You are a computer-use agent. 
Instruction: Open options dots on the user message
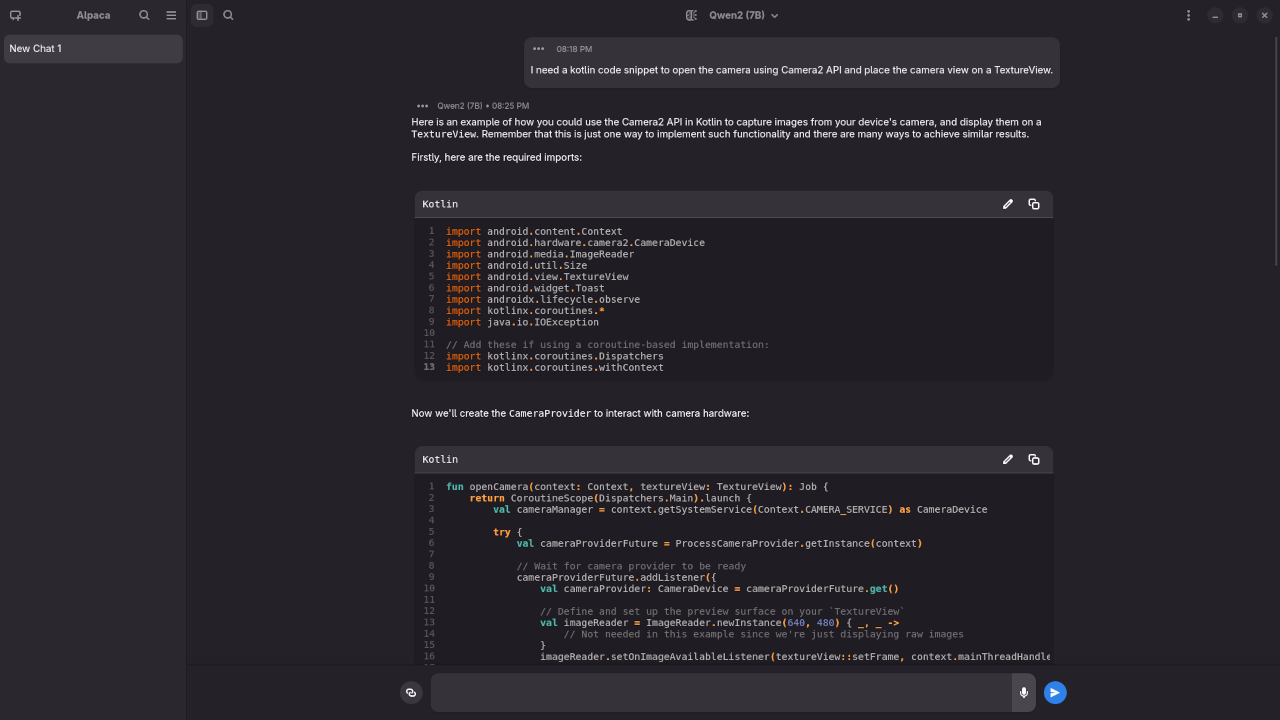click(538, 49)
